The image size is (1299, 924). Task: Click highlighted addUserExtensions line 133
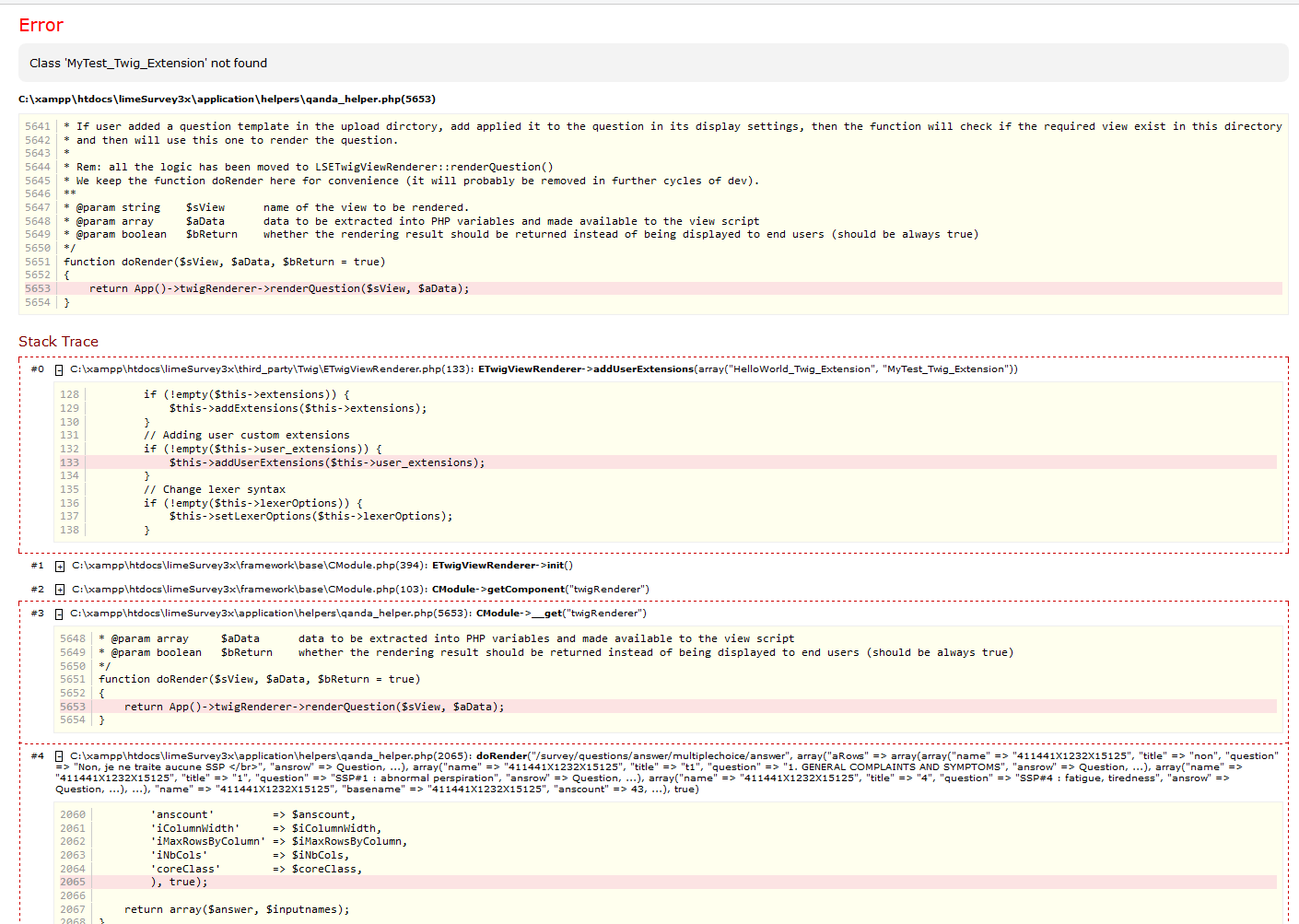point(326,462)
